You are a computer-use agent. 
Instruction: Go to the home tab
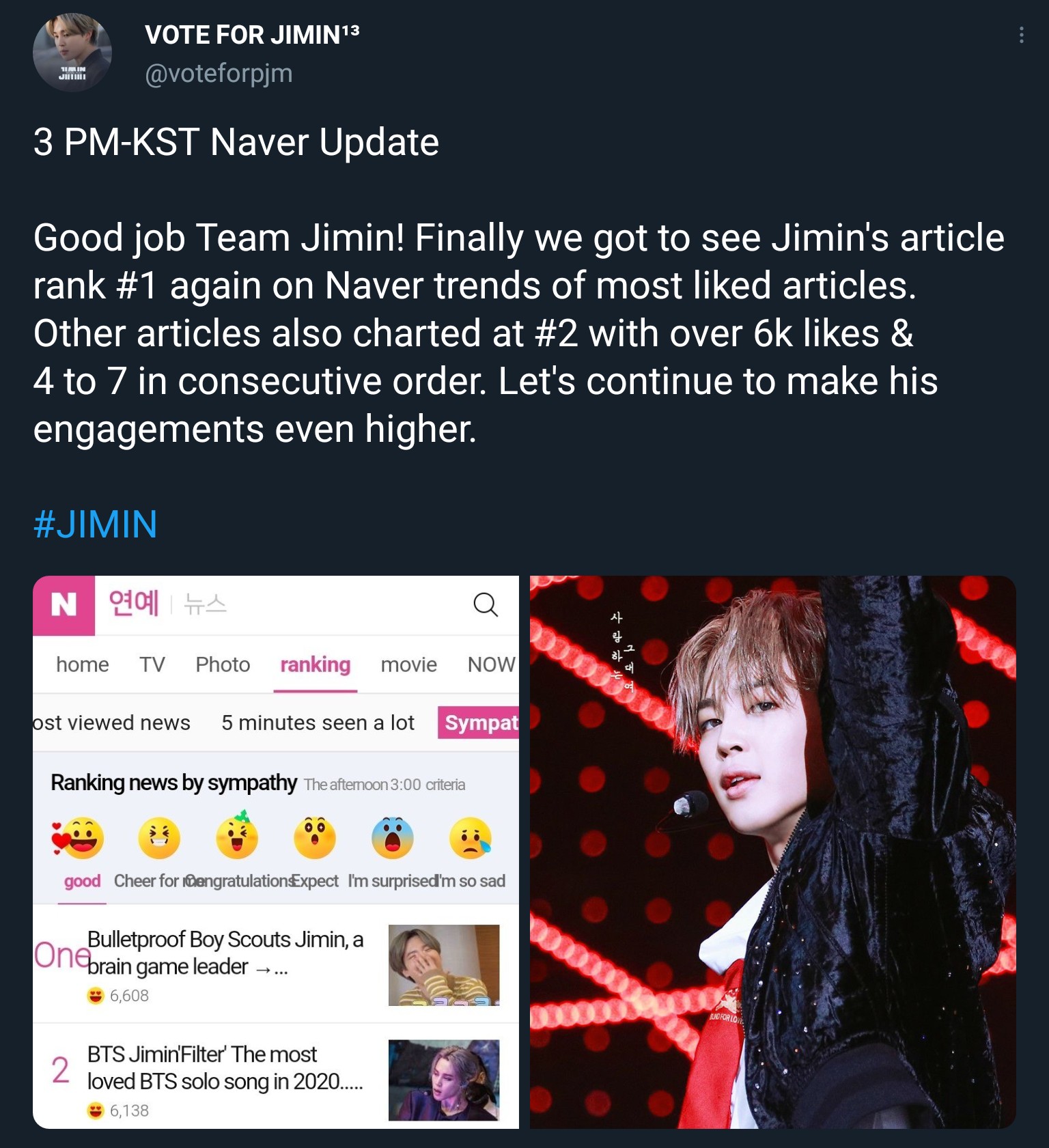tap(82, 664)
